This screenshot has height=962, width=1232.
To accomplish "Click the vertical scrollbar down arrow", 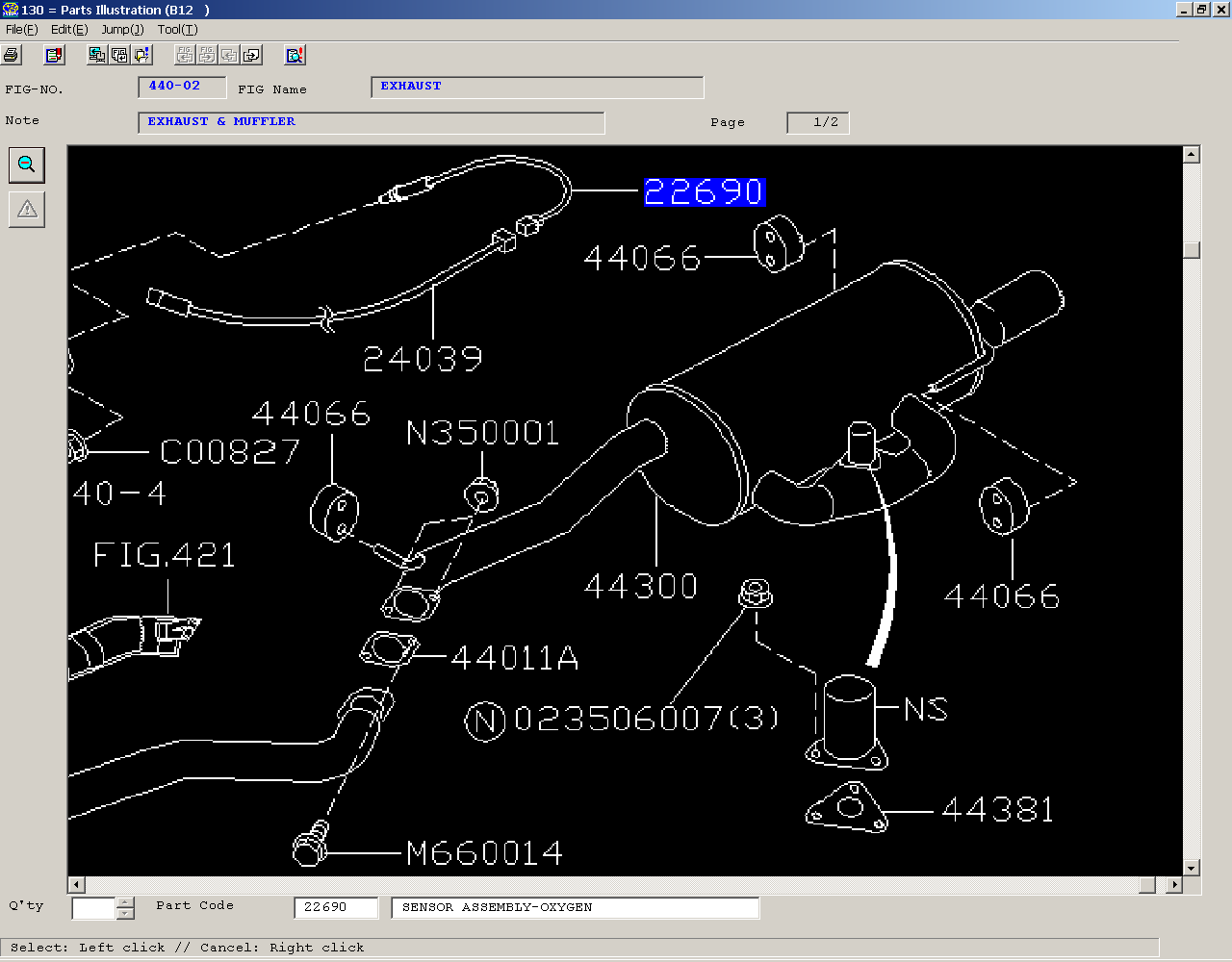I will pyautogui.click(x=1192, y=868).
